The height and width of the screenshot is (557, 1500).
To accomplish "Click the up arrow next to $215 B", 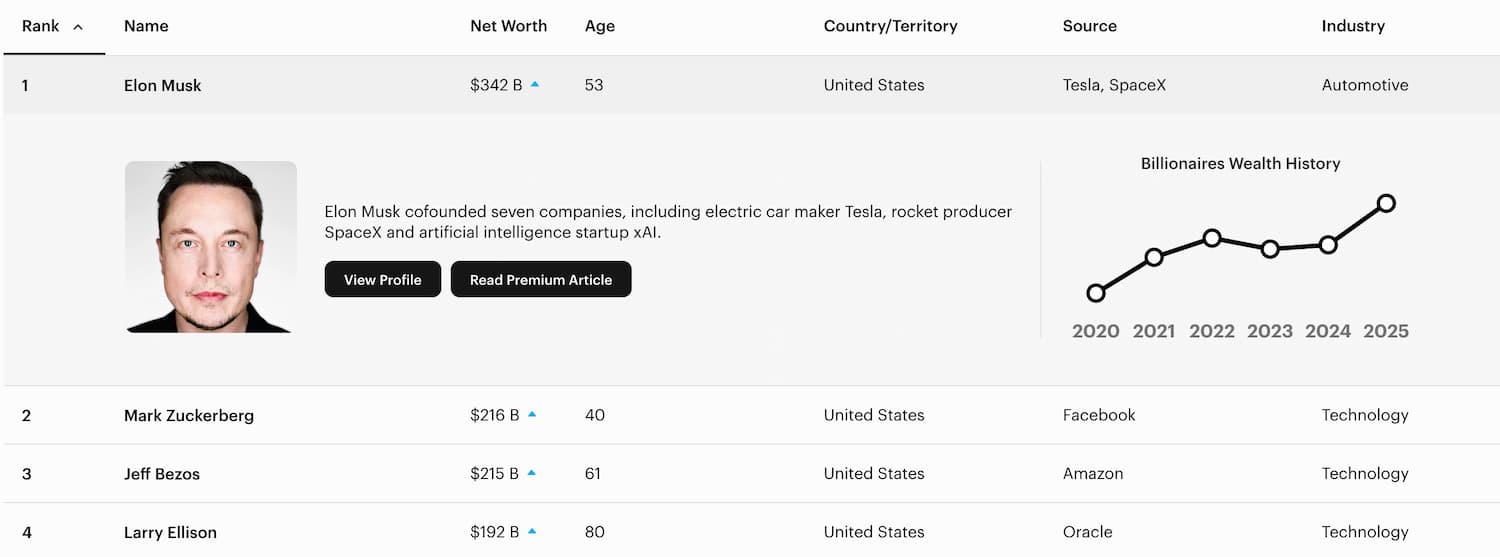I will pyautogui.click(x=532, y=473).
